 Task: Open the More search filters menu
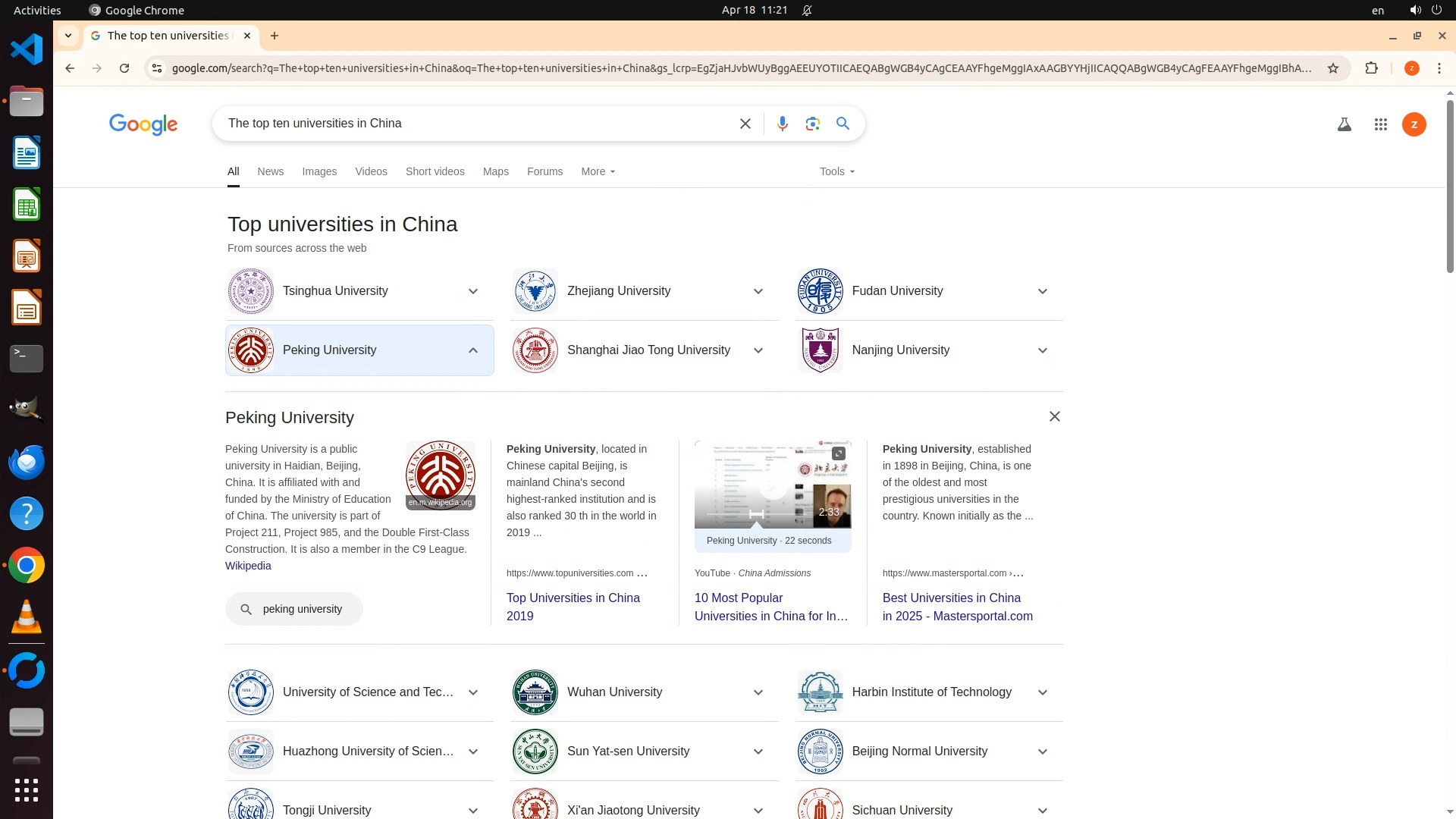pos(598,171)
